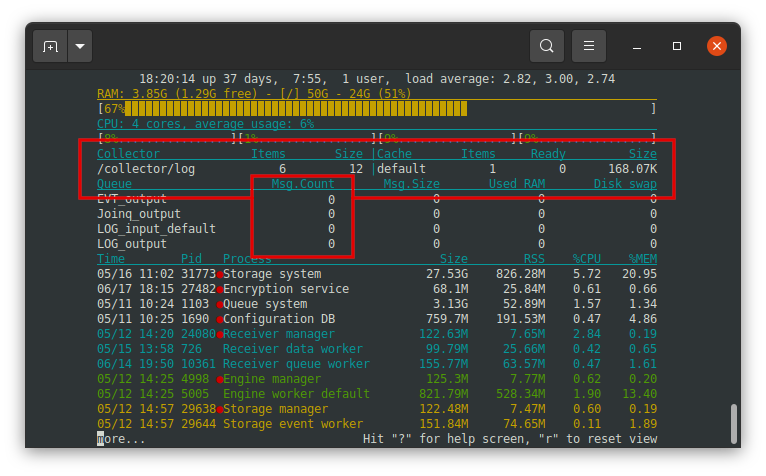The image size is (766, 476).
Task: Click the Storage event worker row
Action: (x=377, y=424)
